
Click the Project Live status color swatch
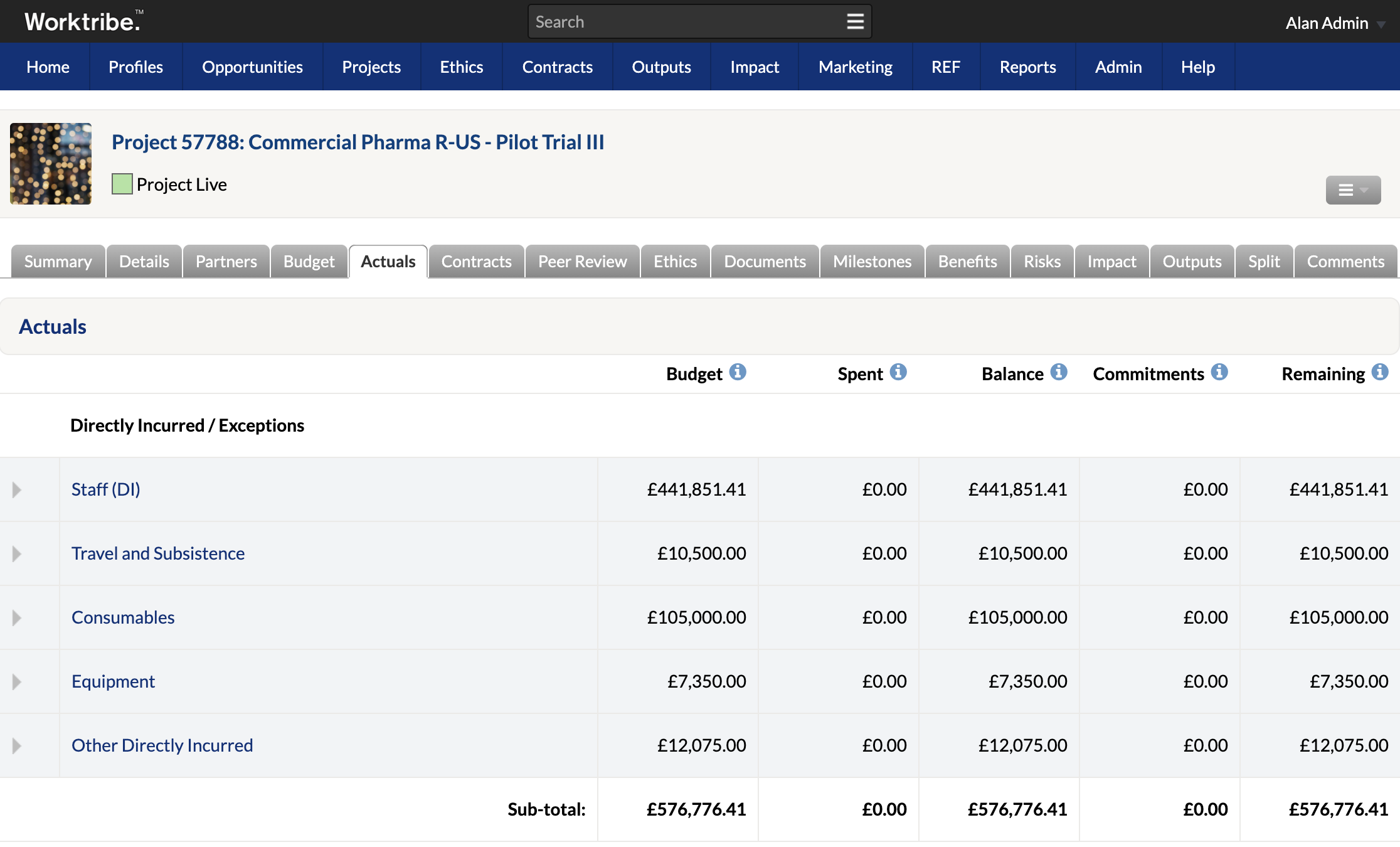pos(122,184)
